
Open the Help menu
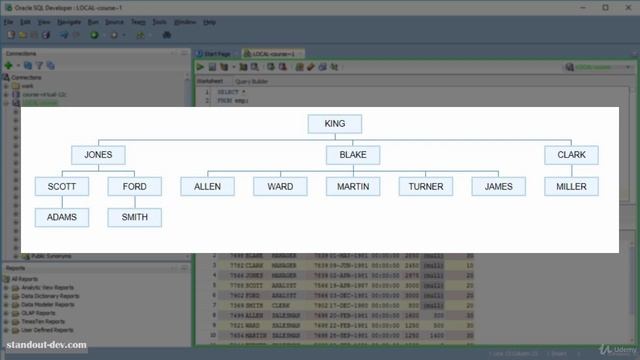pos(209,22)
